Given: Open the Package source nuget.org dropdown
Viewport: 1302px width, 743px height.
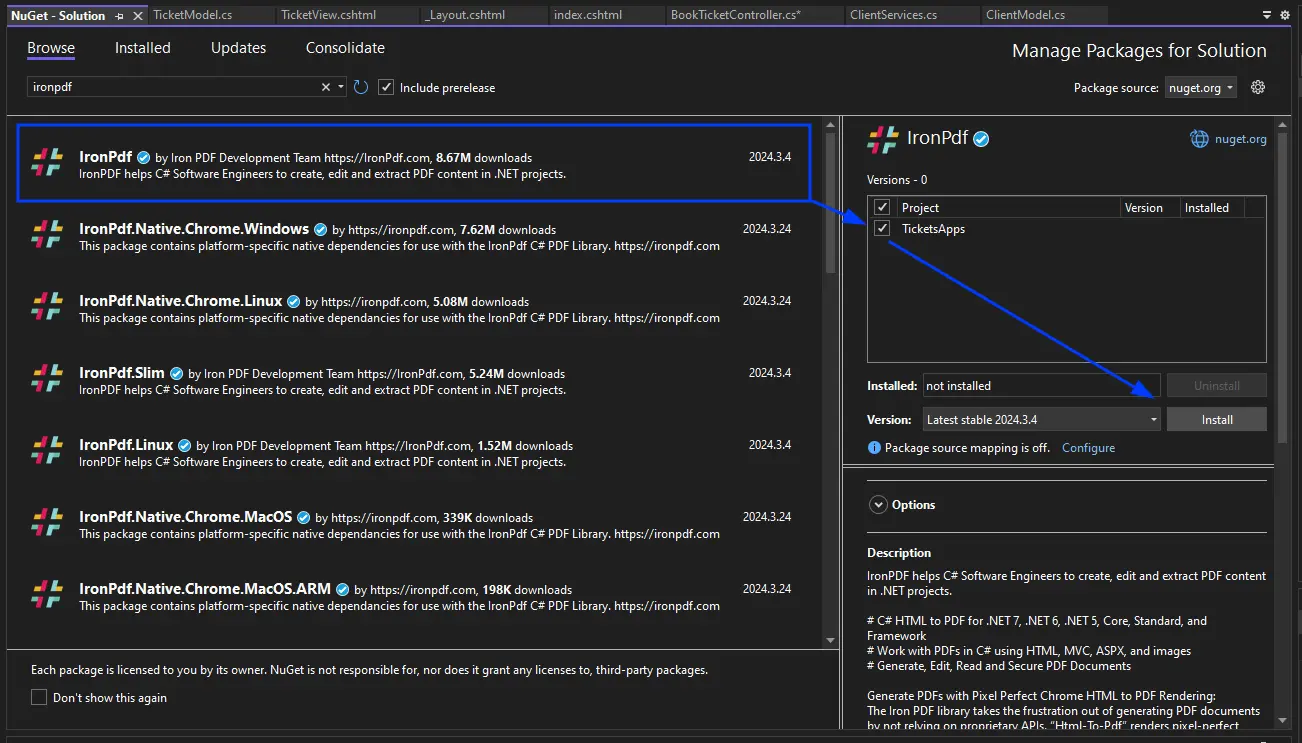Looking at the screenshot, I should coord(1201,87).
